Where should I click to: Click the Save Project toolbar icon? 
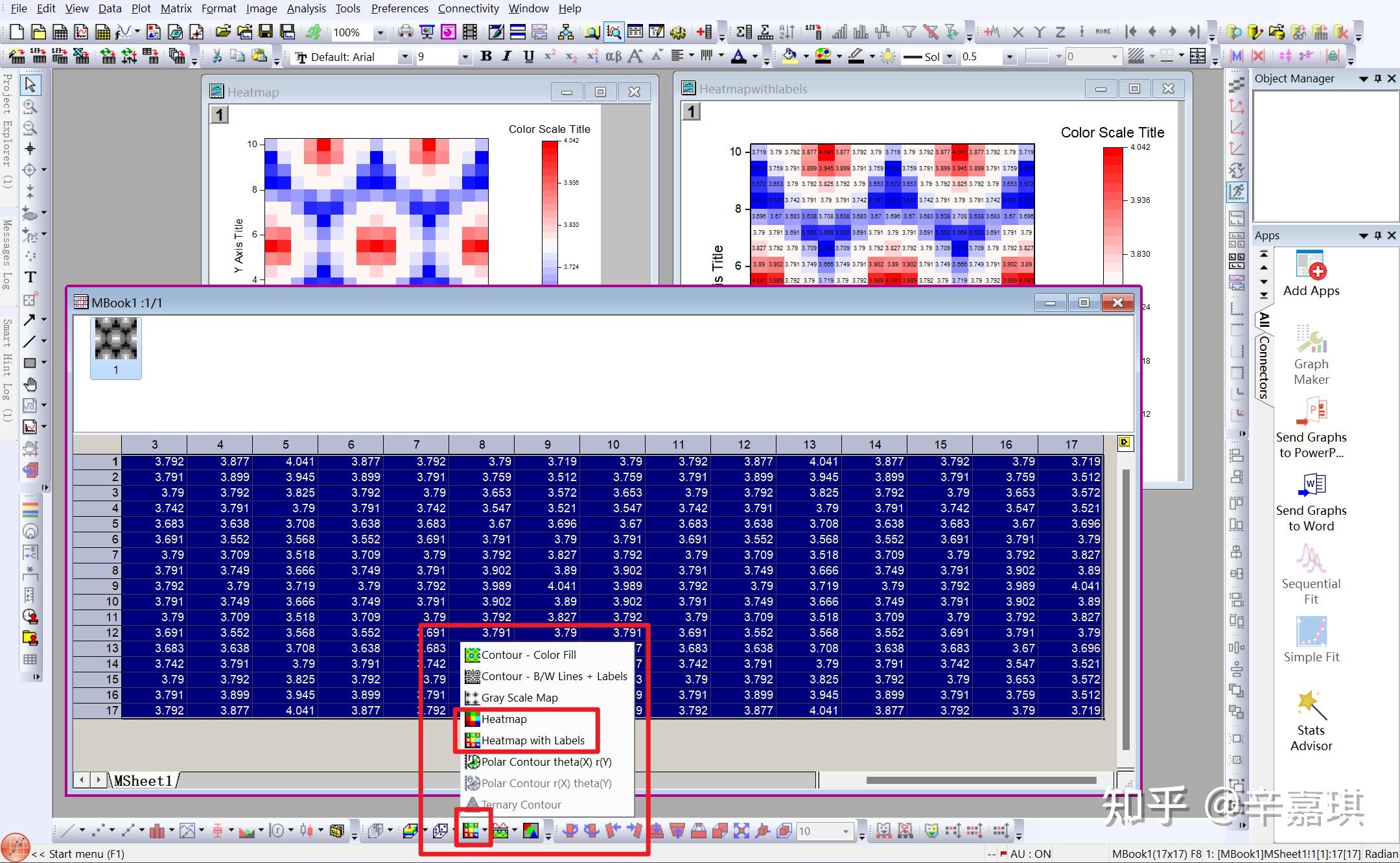click(x=266, y=31)
